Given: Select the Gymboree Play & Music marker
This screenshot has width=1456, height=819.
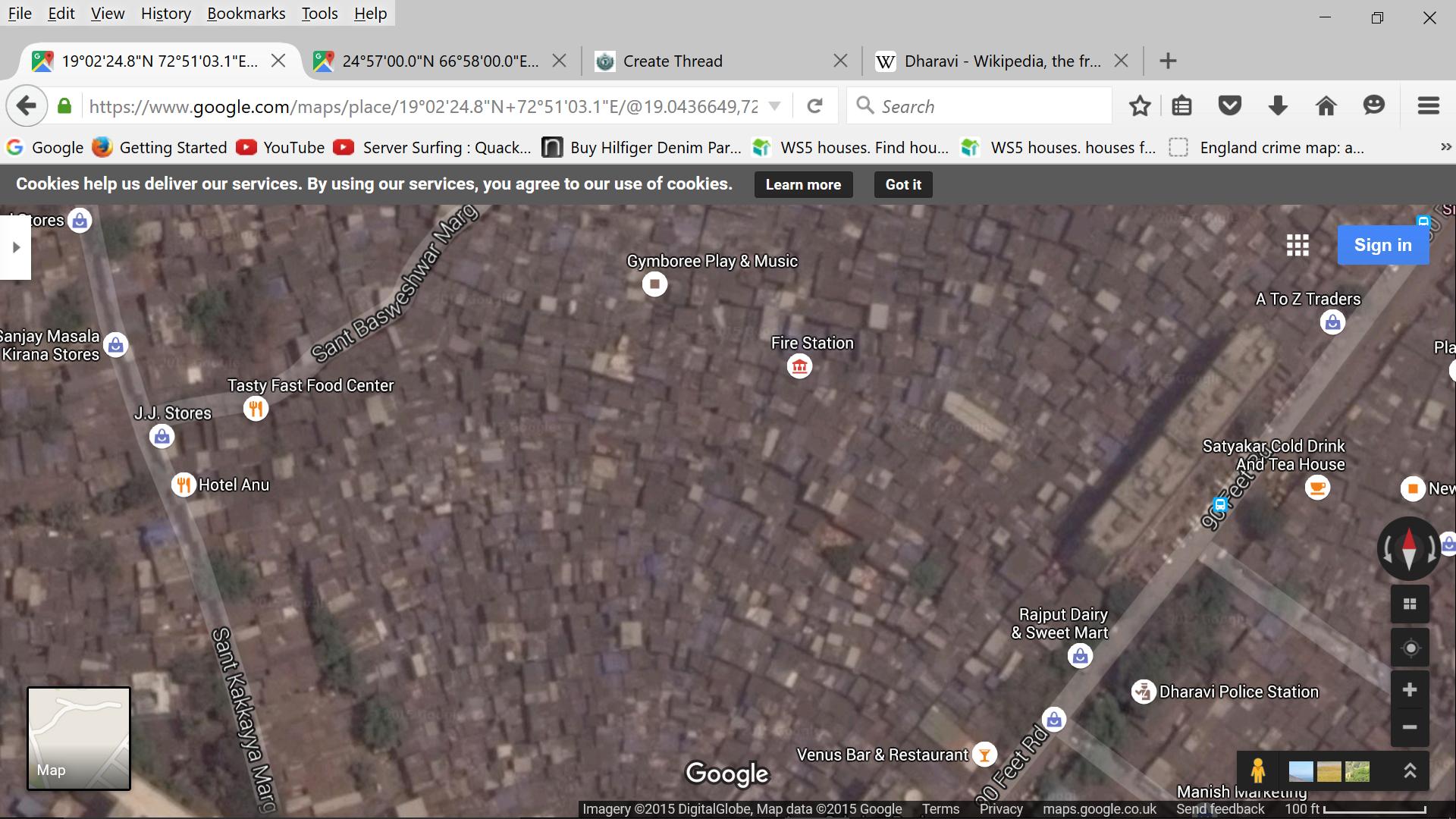Looking at the screenshot, I should click(655, 284).
